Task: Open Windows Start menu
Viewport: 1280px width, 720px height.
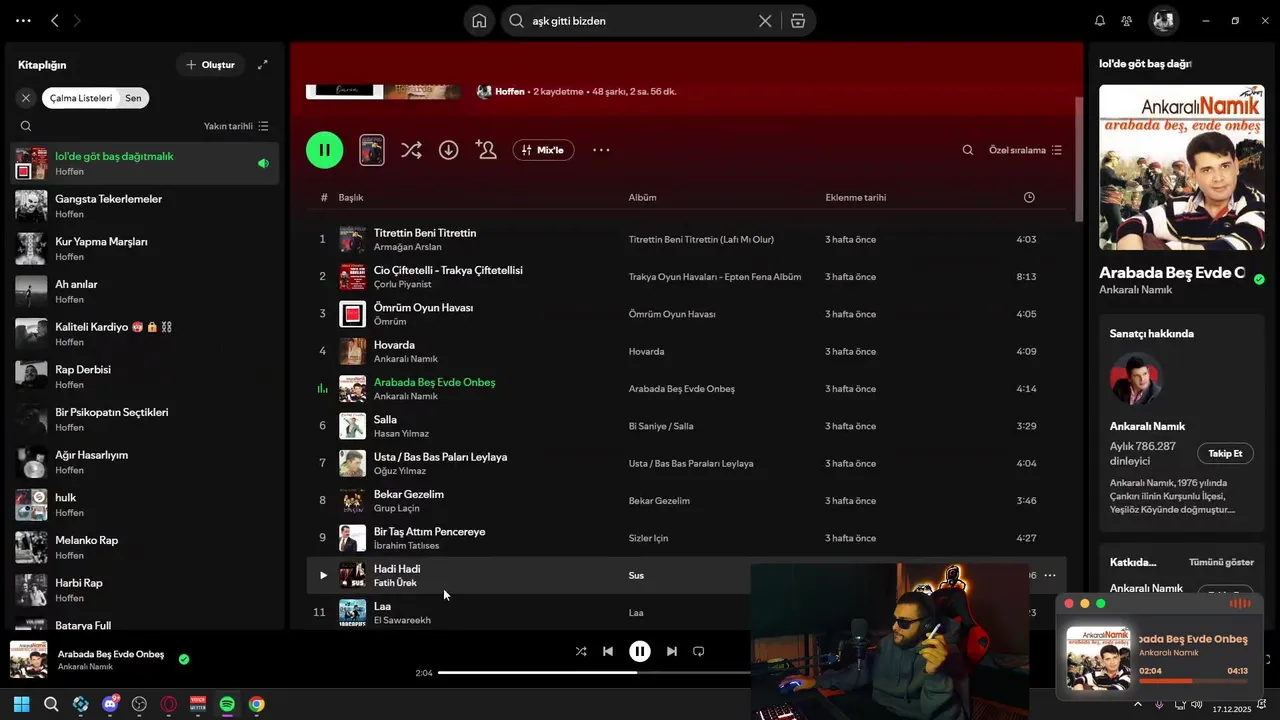Action: coord(22,704)
